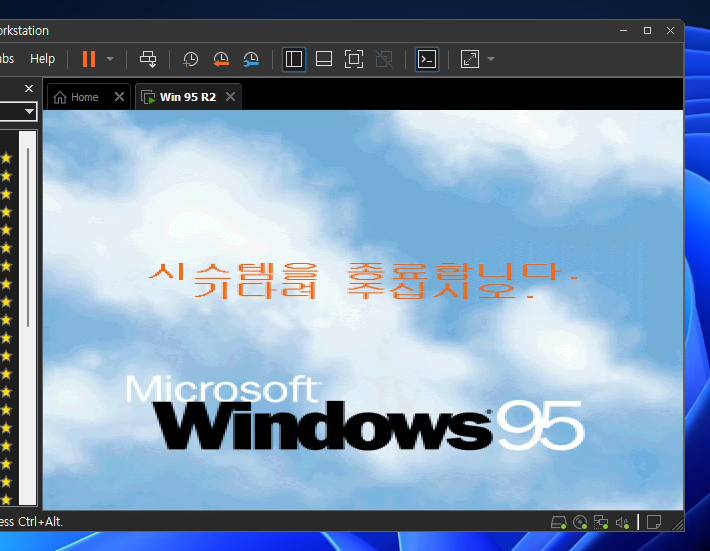The width and height of the screenshot is (710, 551).
Task: Expand the stretch mode dropdown arrow
Action: coord(491,59)
